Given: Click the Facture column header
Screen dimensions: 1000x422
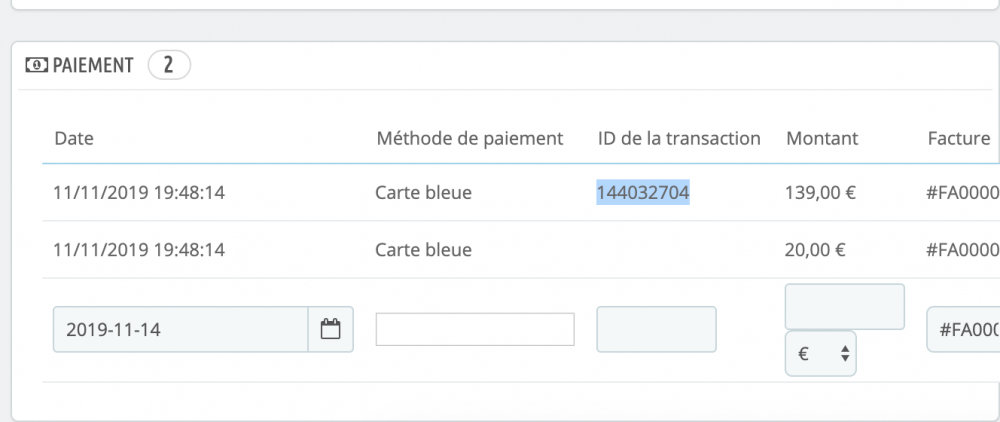Looking at the screenshot, I should pyautogui.click(x=958, y=138).
